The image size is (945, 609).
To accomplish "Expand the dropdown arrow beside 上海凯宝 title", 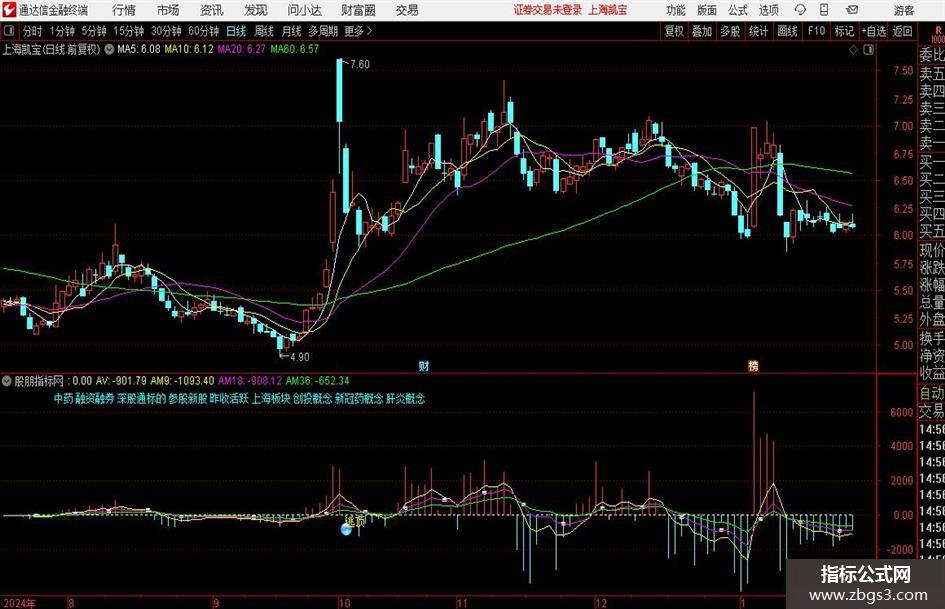I will click(x=109, y=49).
